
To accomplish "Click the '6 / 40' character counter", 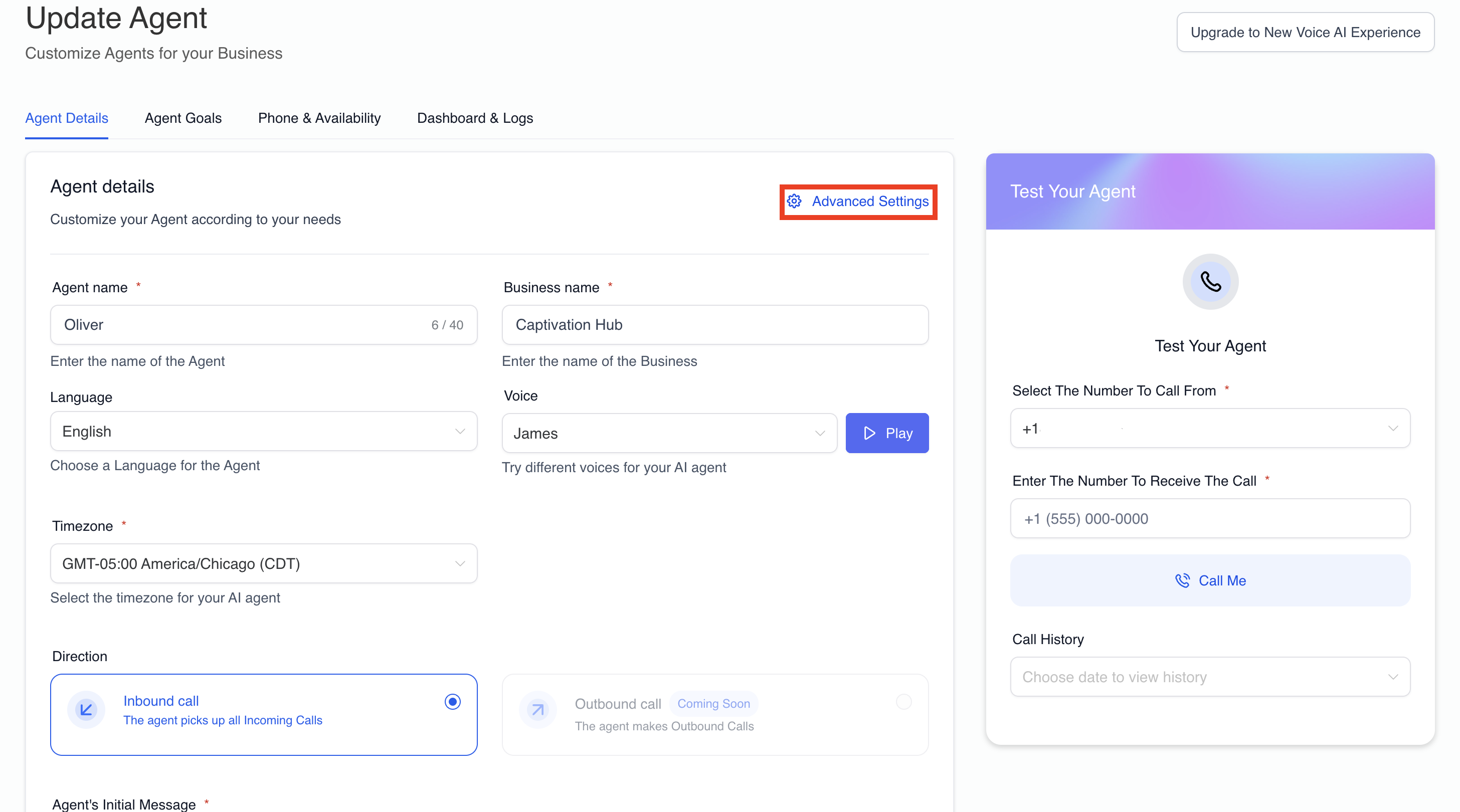I will [447, 325].
